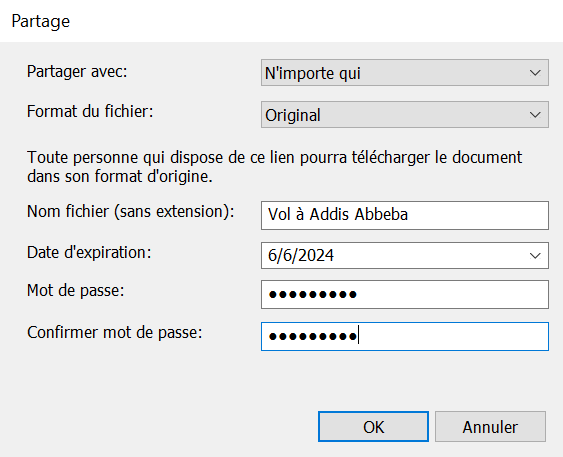Click in the Vol à Addis Abbeba field
563x457 pixels.
click(x=405, y=215)
